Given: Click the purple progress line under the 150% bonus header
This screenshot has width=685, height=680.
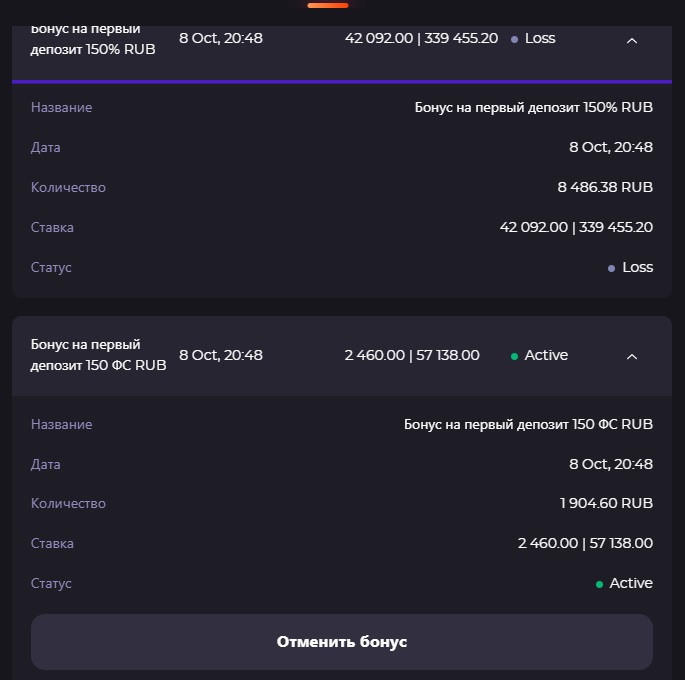Looking at the screenshot, I should (342, 81).
